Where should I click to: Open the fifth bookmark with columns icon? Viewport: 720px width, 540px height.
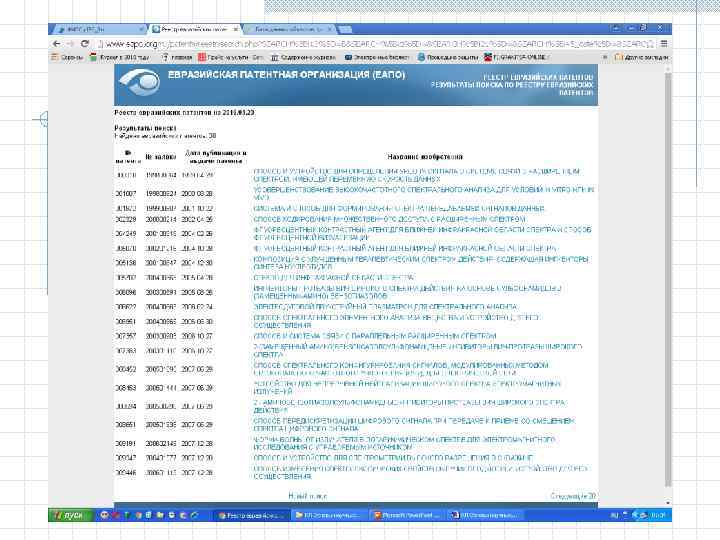pyautogui.click(x=304, y=57)
